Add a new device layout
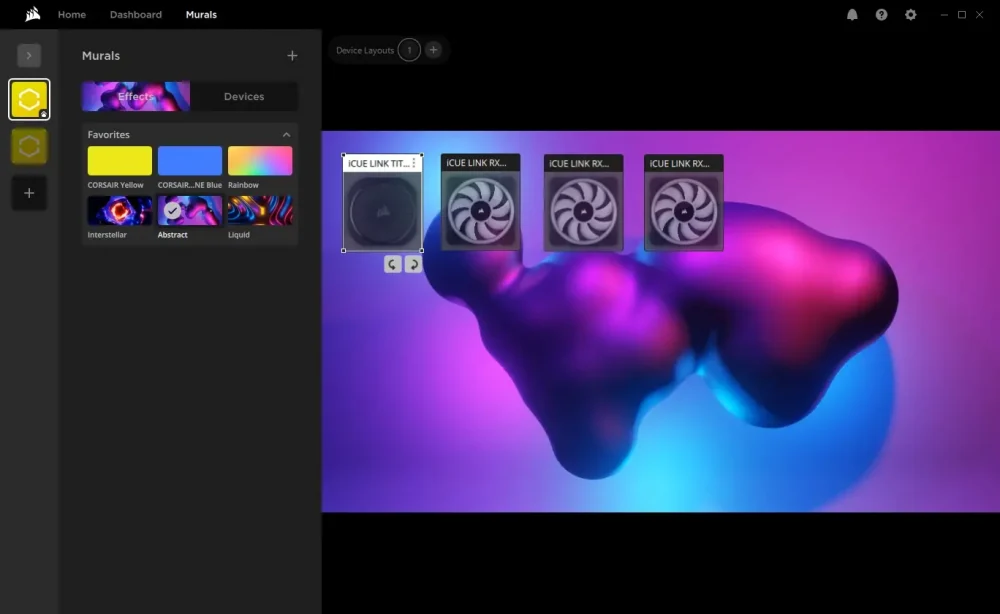Screen dimensions: 1000x614 pyautogui.click(x=433, y=50)
